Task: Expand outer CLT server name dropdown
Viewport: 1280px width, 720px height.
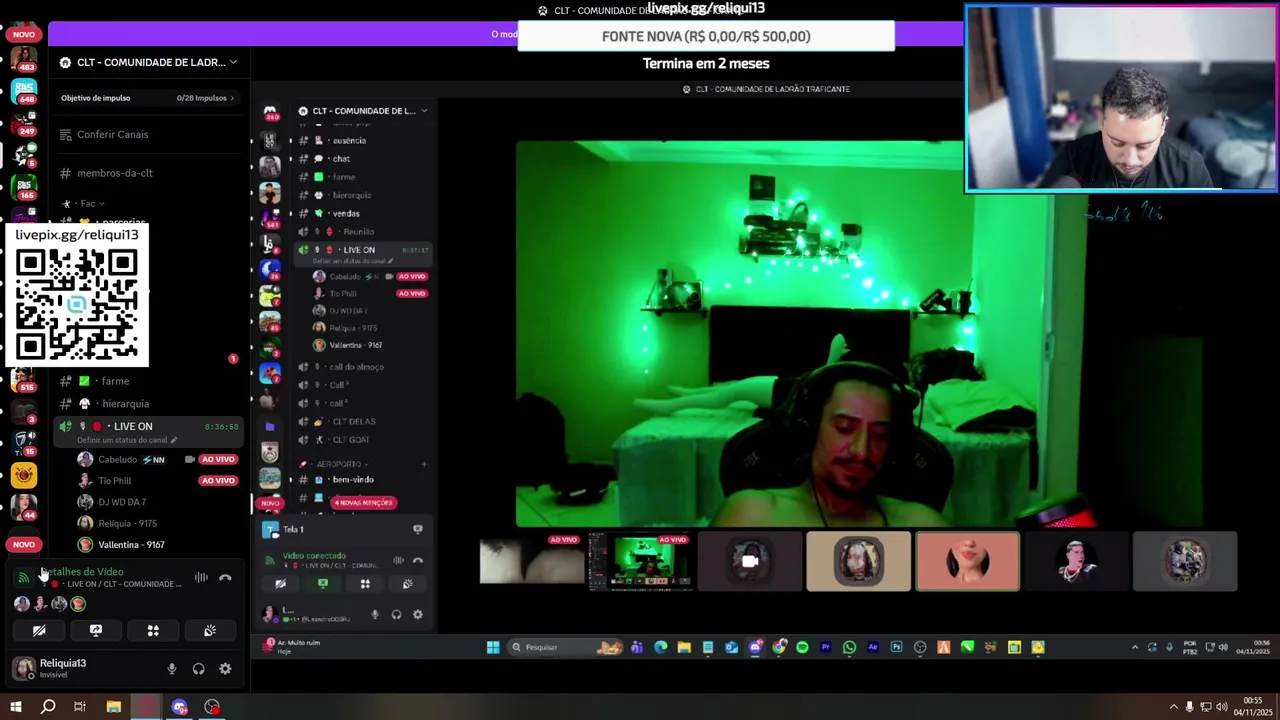Action: (x=233, y=62)
